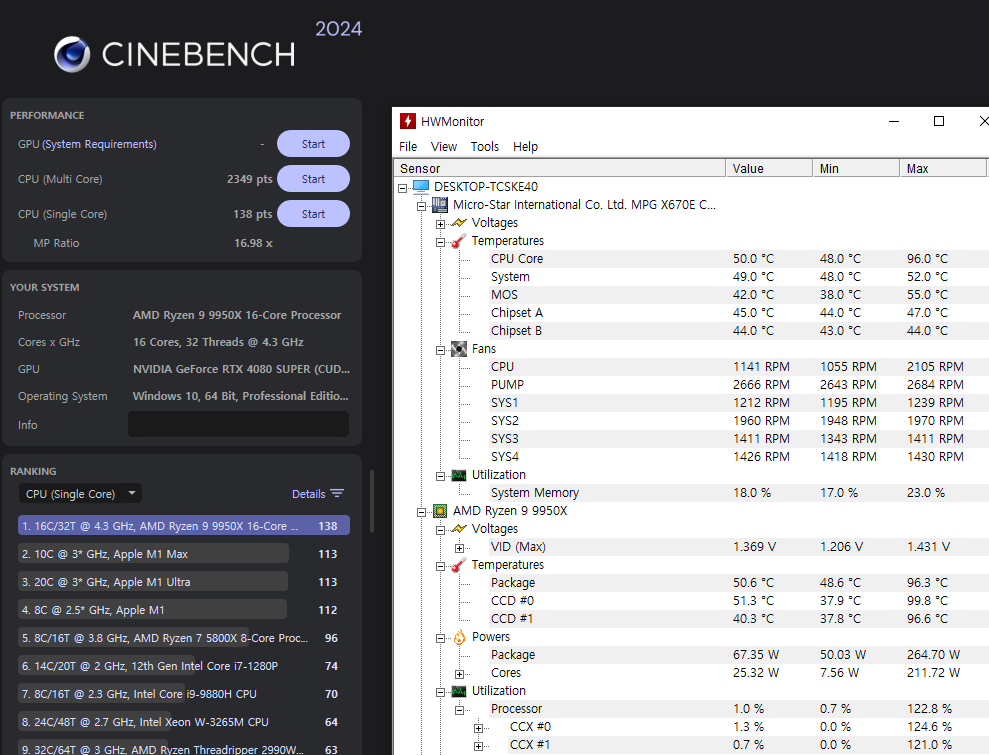Viewport: 989px width, 755px height.
Task: Start the CPU Single Core test
Action: click(313, 214)
